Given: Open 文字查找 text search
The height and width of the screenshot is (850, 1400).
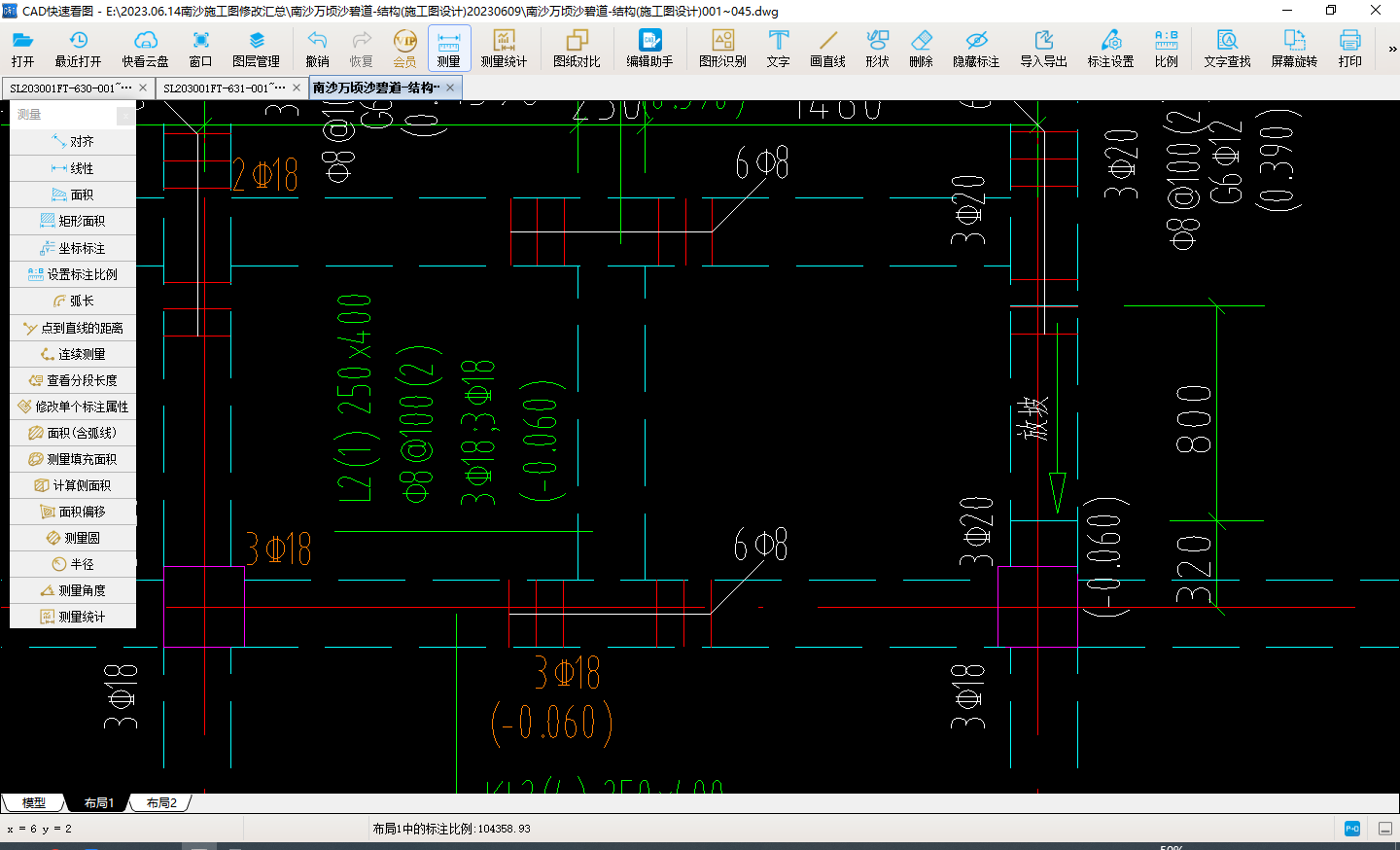Looking at the screenshot, I should click(x=1227, y=49).
